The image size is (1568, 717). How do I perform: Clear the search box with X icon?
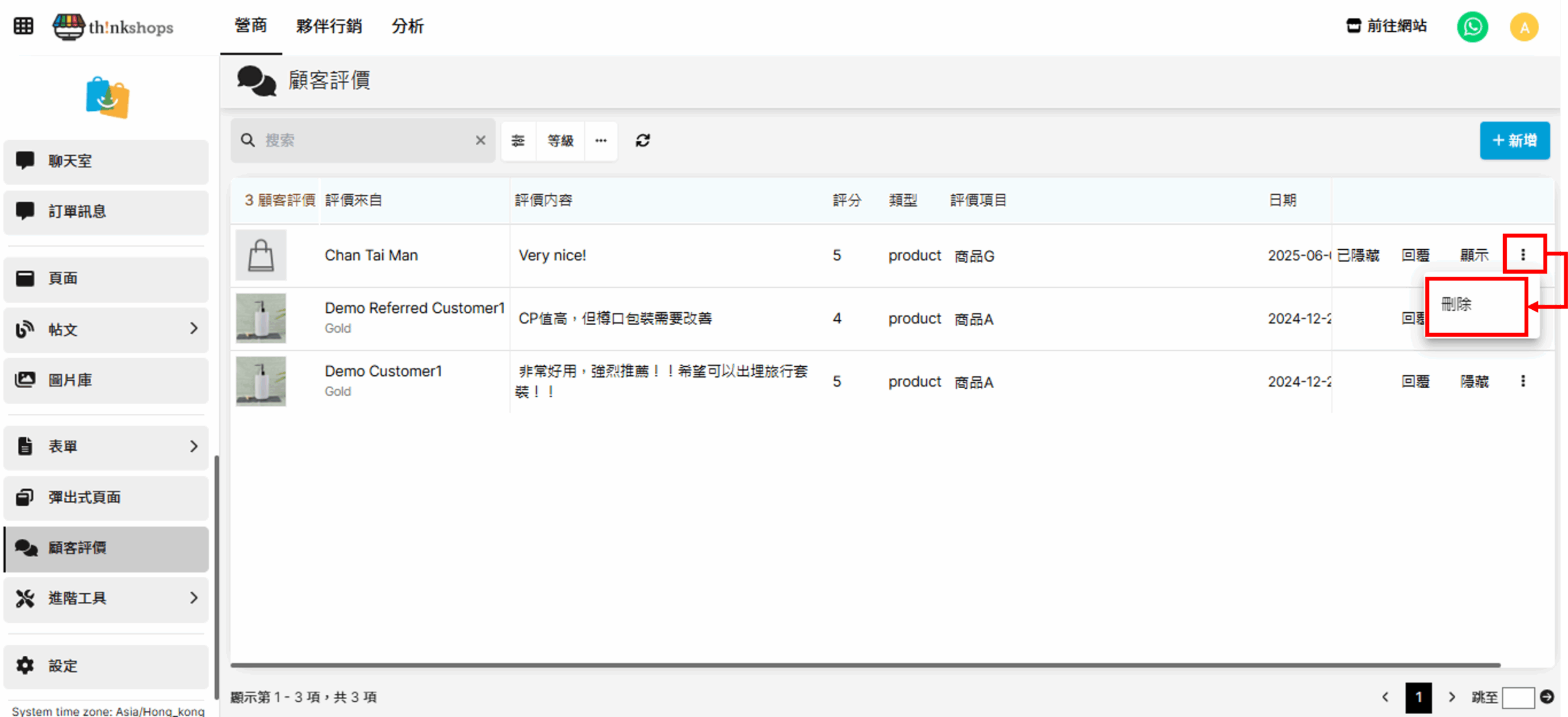pos(480,140)
